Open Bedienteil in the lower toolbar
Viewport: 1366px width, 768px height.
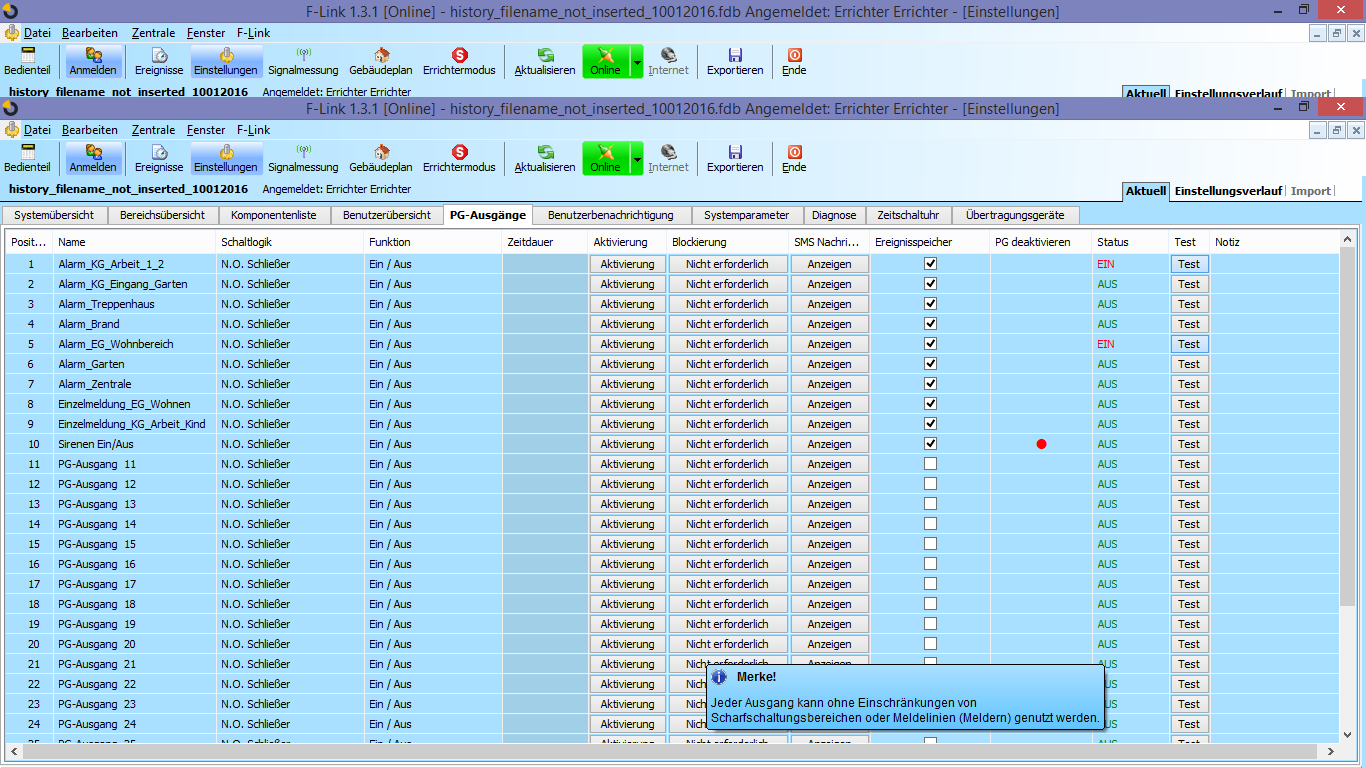click(x=27, y=158)
